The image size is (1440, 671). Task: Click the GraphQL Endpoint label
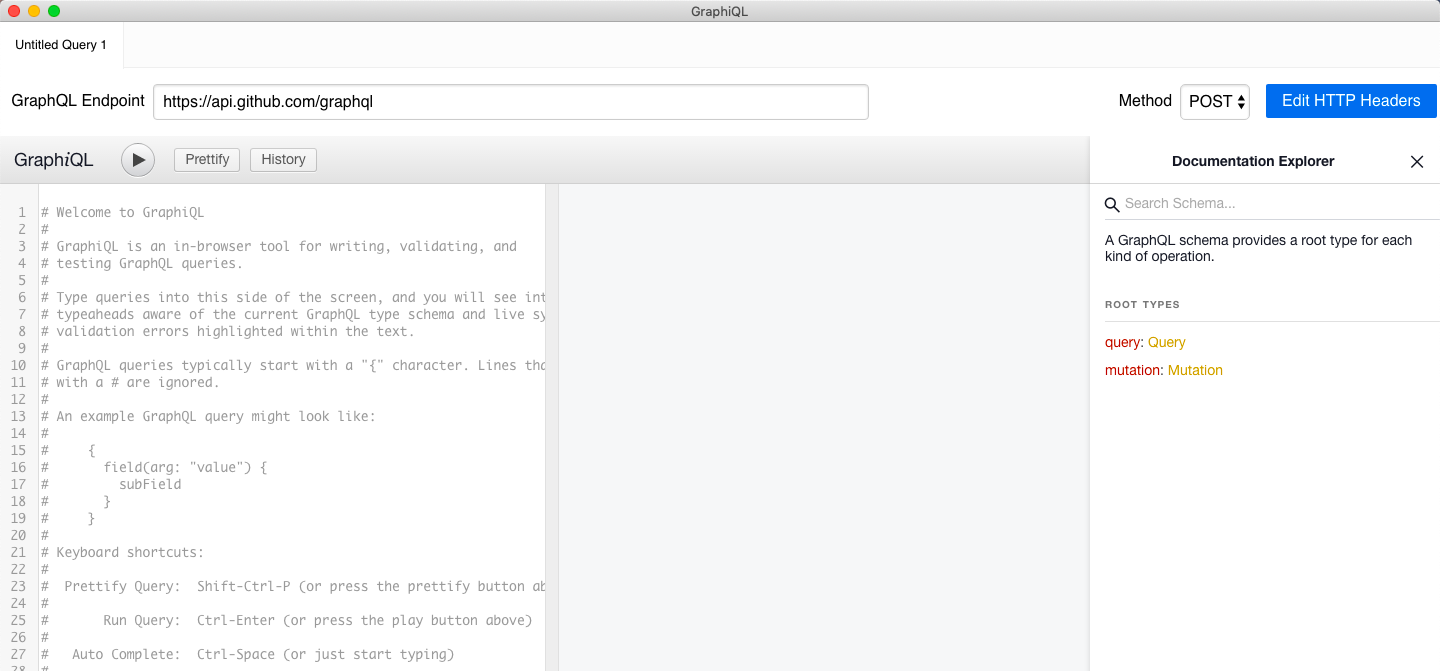[78, 101]
